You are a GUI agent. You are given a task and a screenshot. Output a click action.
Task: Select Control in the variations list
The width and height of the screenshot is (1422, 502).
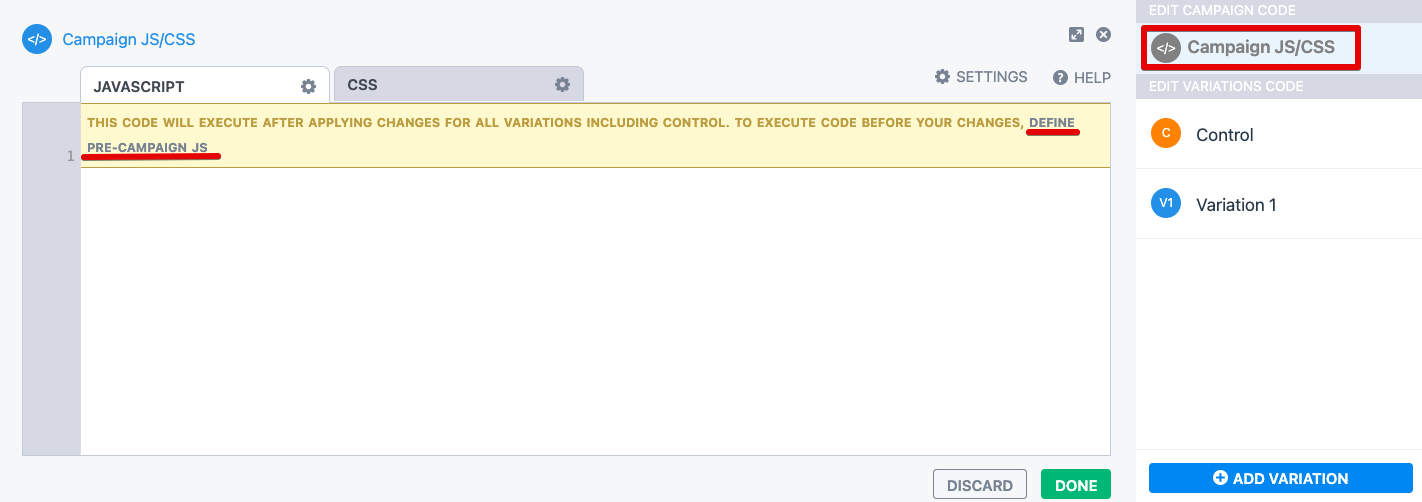(1225, 135)
